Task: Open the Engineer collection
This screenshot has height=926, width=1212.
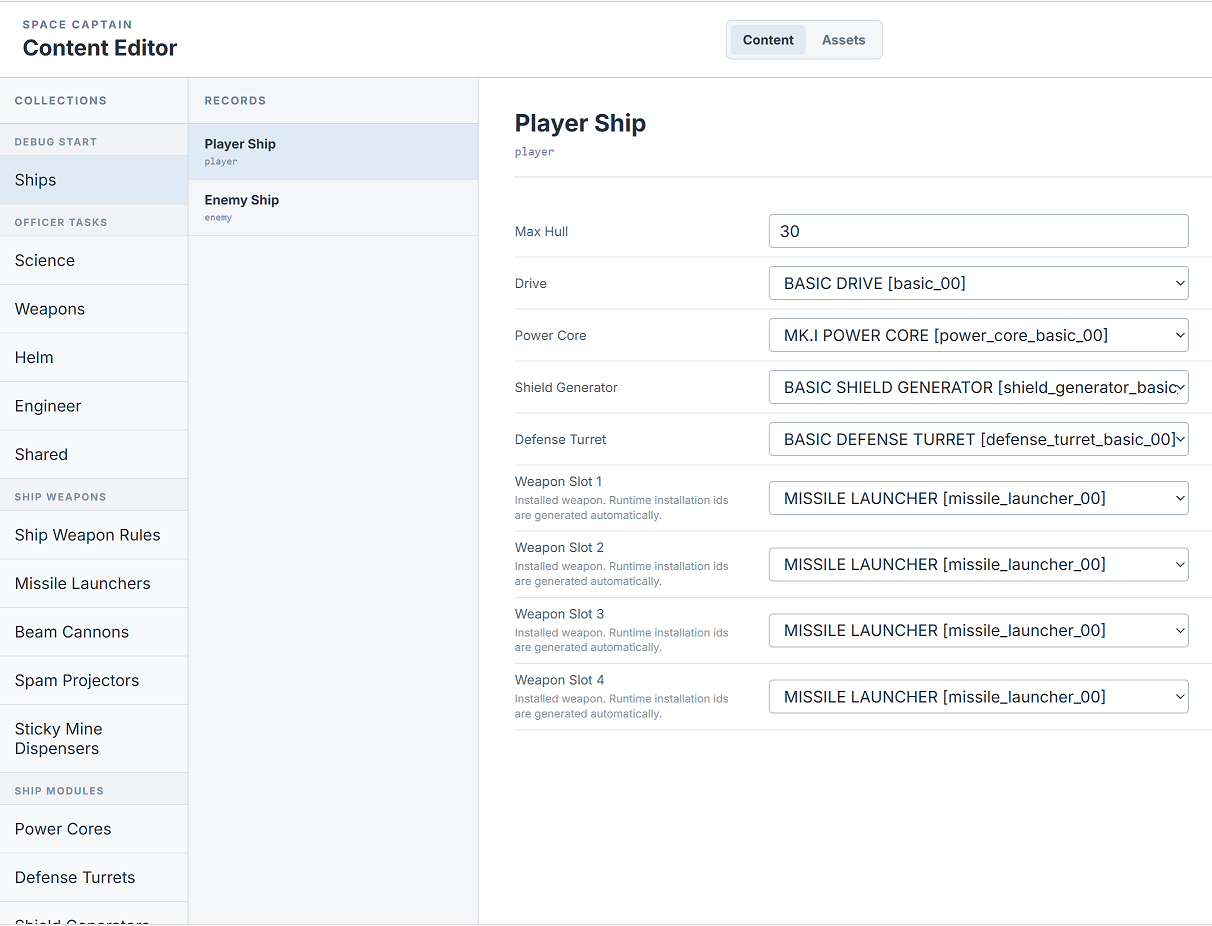Action: [x=94, y=406]
